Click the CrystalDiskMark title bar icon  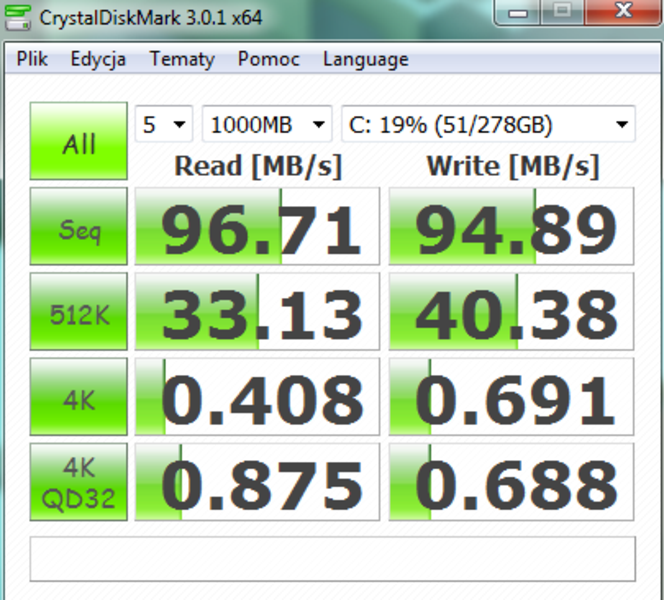[x=17, y=17]
